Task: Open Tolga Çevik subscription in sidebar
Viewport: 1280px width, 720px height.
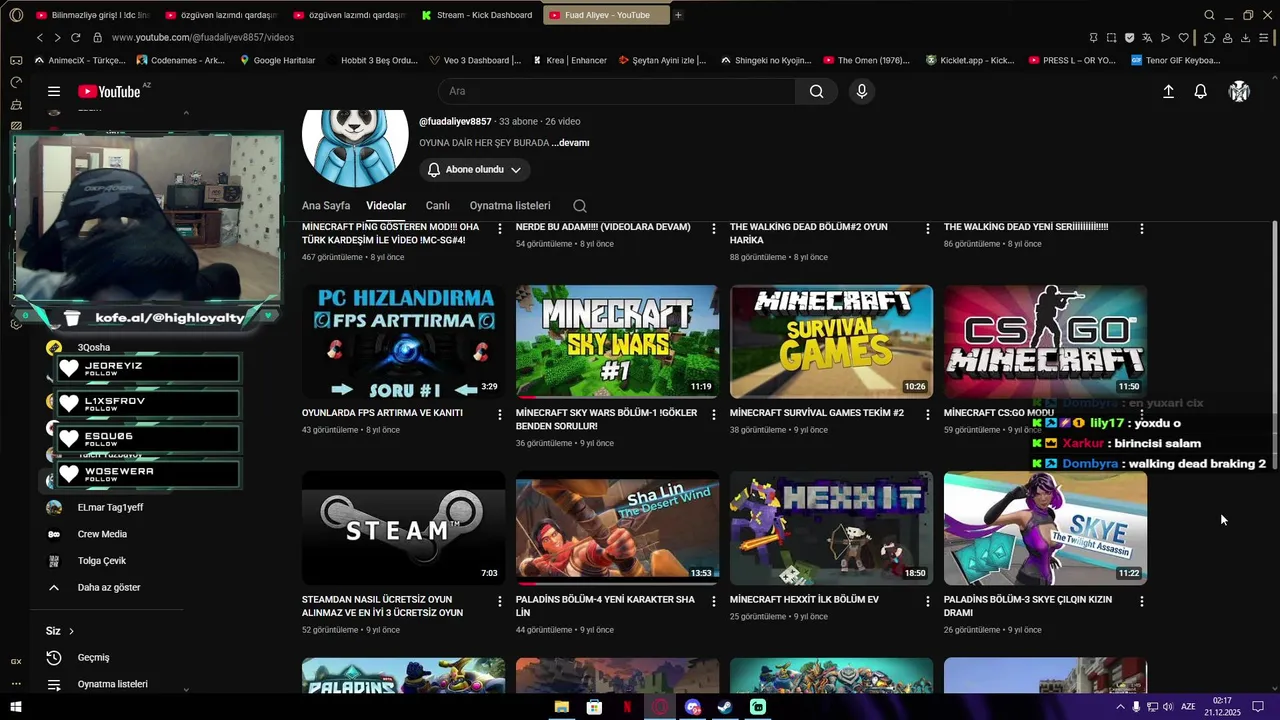Action: tap(102, 561)
